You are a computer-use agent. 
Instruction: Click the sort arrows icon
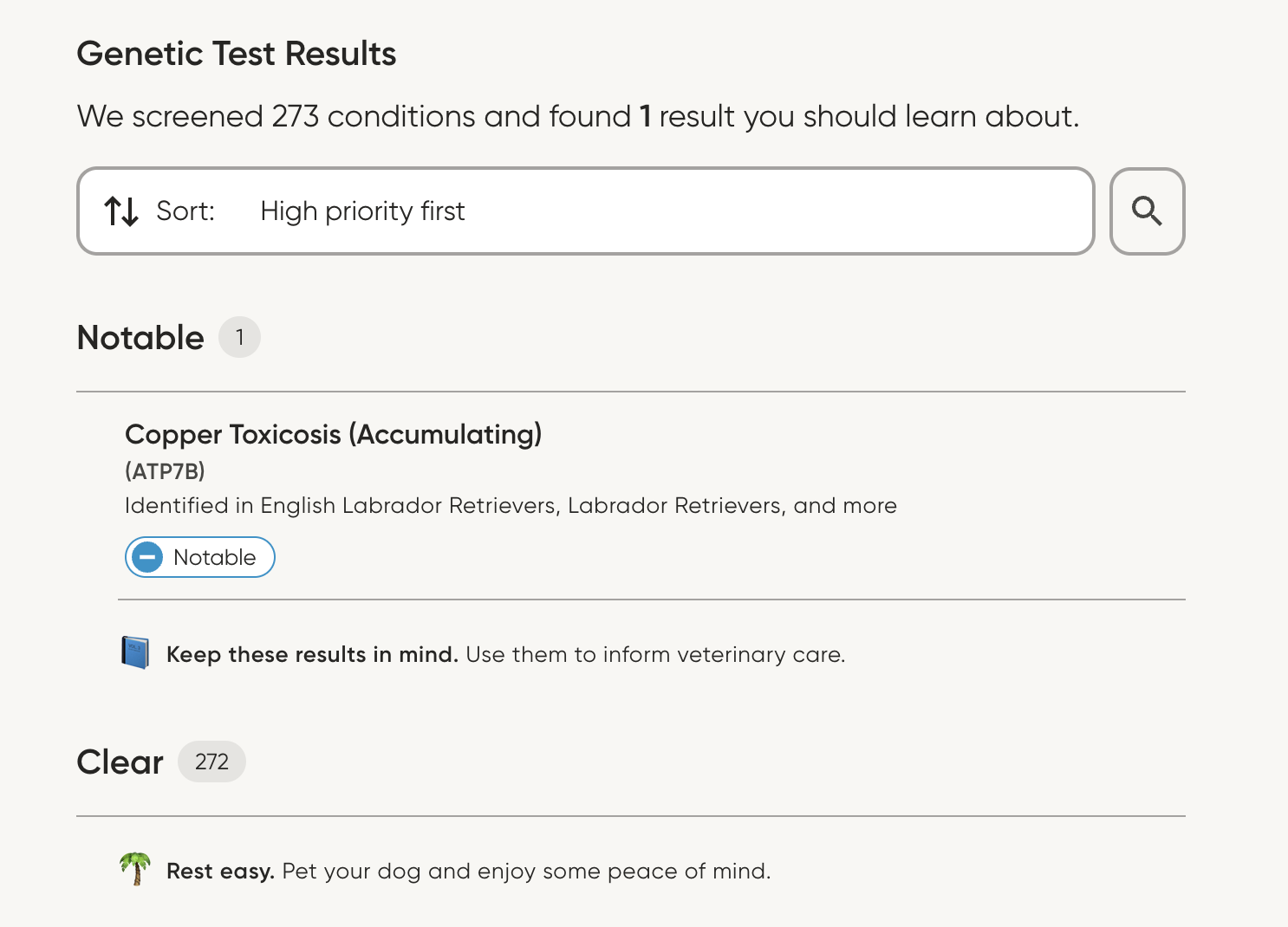pos(120,211)
